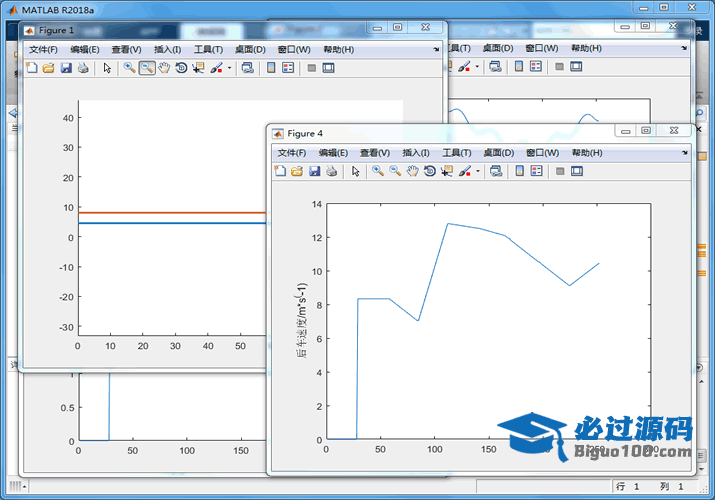Click Print icon in Figure 1 toolbar
Viewport: 715px width, 500px height.
[x=83, y=68]
